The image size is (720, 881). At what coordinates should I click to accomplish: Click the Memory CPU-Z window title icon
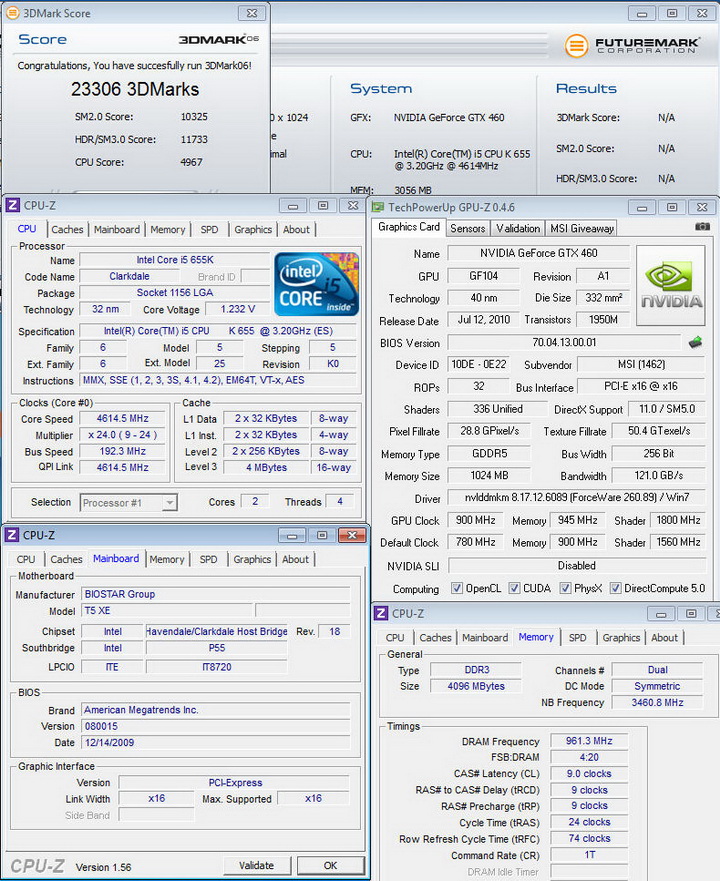381,613
